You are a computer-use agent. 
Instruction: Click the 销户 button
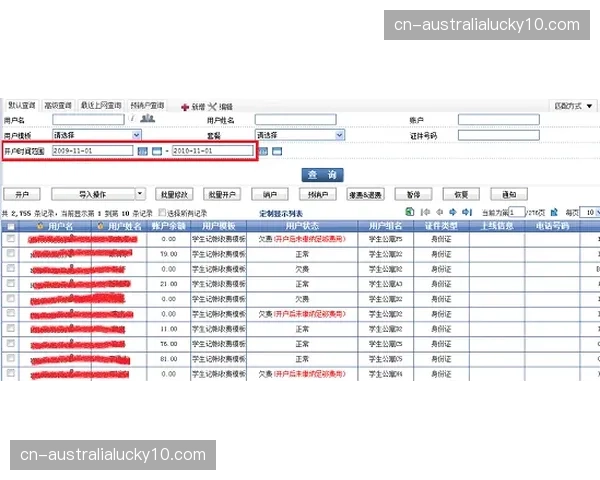[270, 194]
